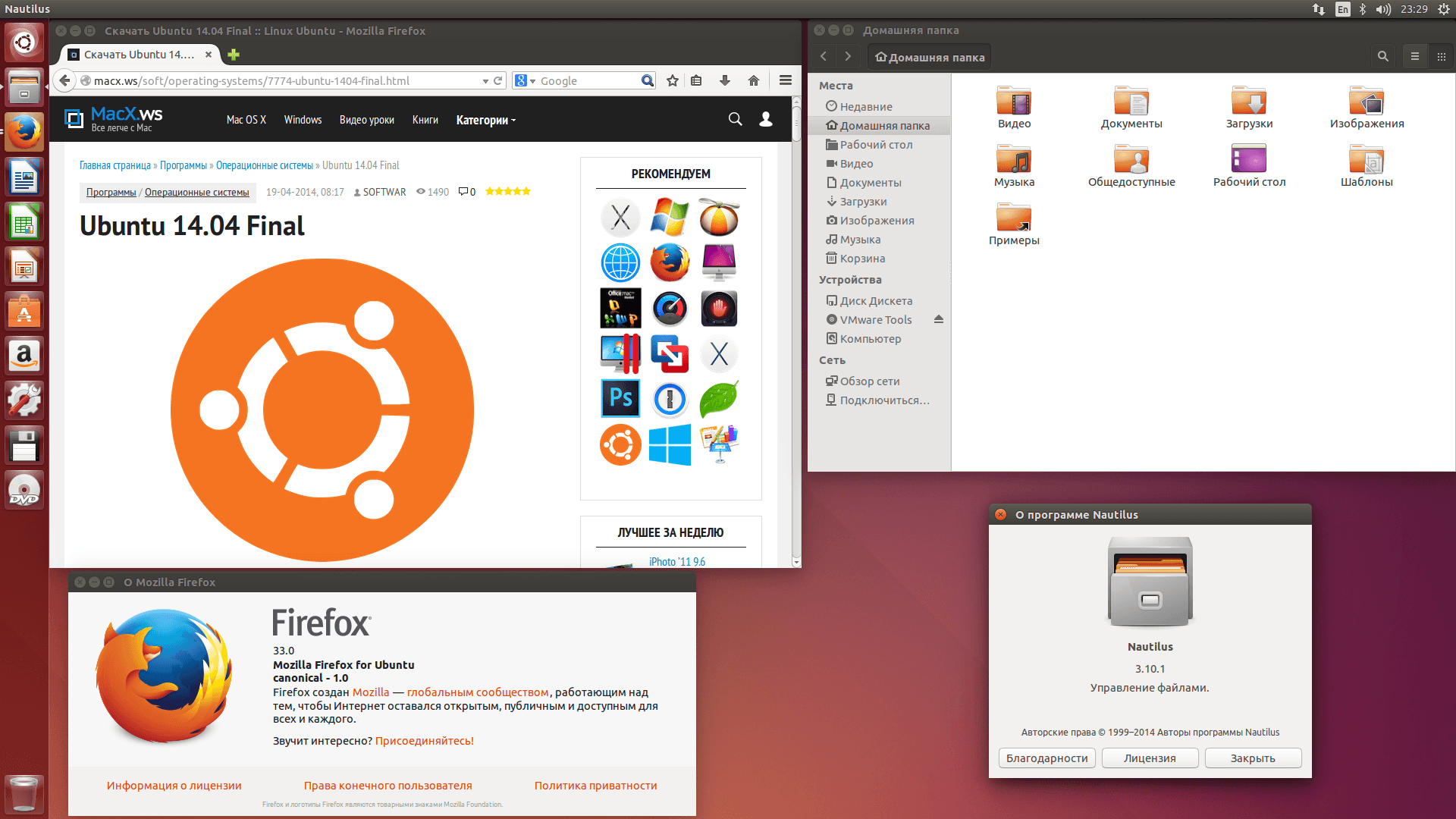
Task: Open a new Firefox tab
Action: click(x=234, y=55)
